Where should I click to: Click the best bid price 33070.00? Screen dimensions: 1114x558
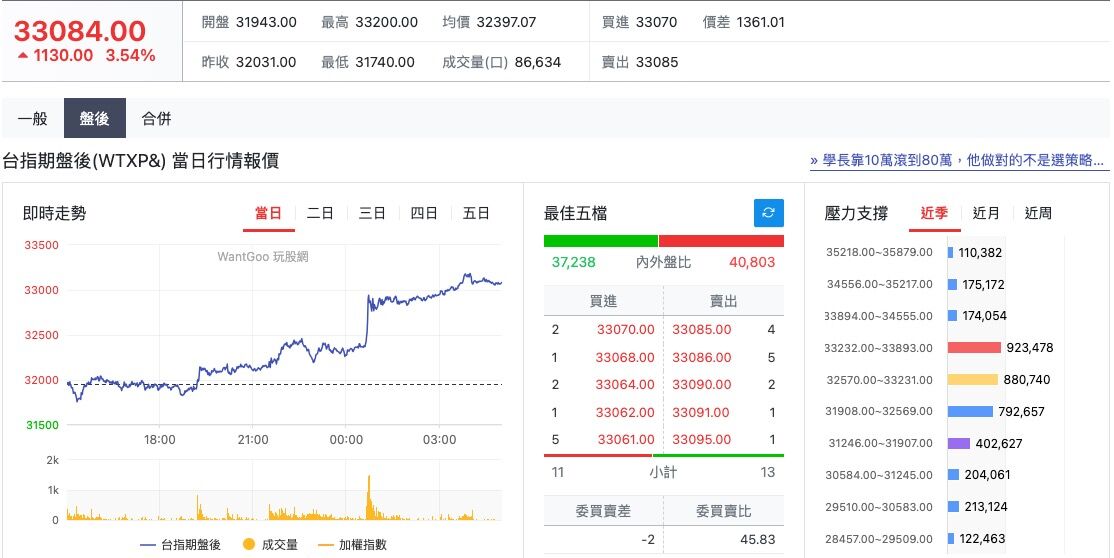tap(625, 329)
